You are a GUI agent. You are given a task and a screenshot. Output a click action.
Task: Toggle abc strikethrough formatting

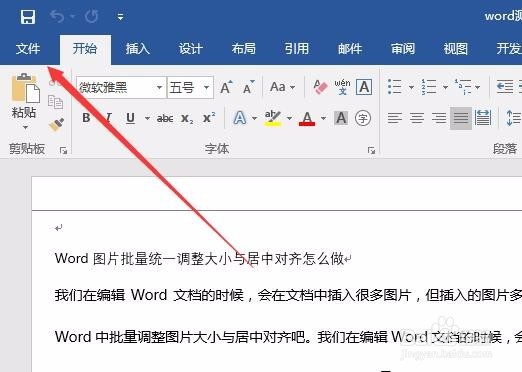pyautogui.click(x=165, y=118)
